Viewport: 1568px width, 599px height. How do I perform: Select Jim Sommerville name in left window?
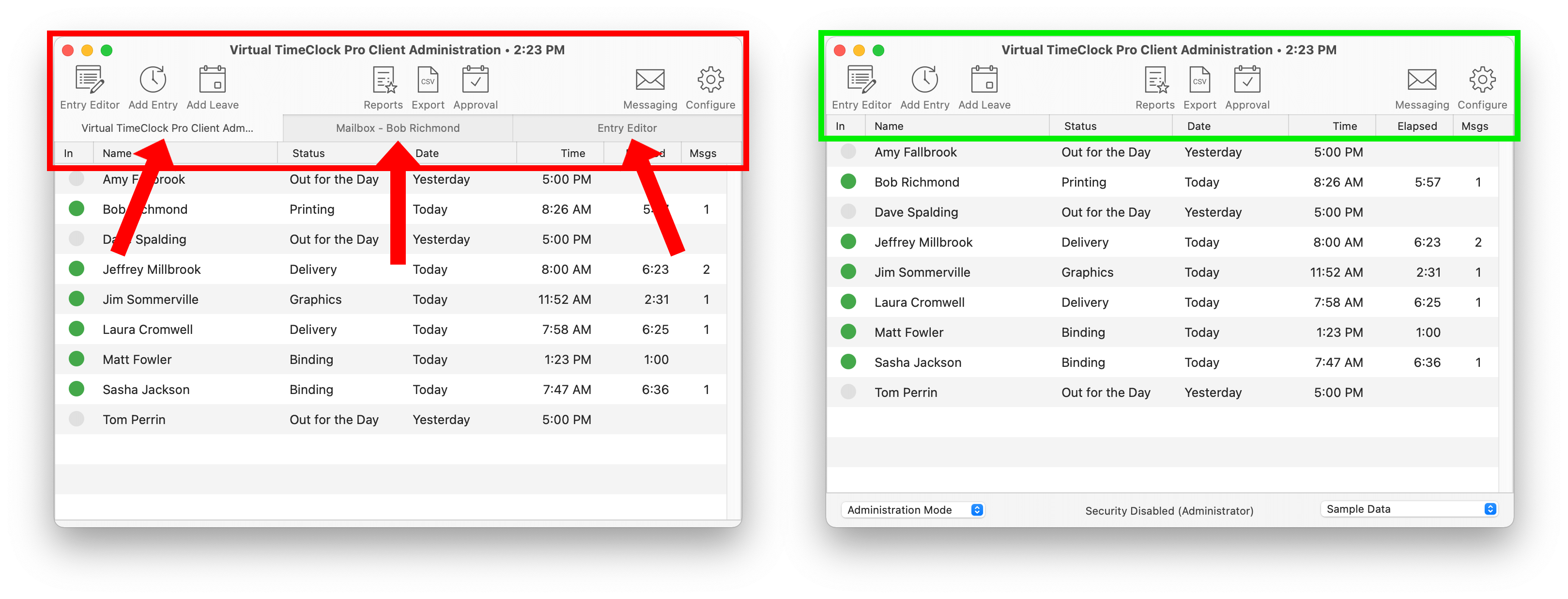[150, 299]
